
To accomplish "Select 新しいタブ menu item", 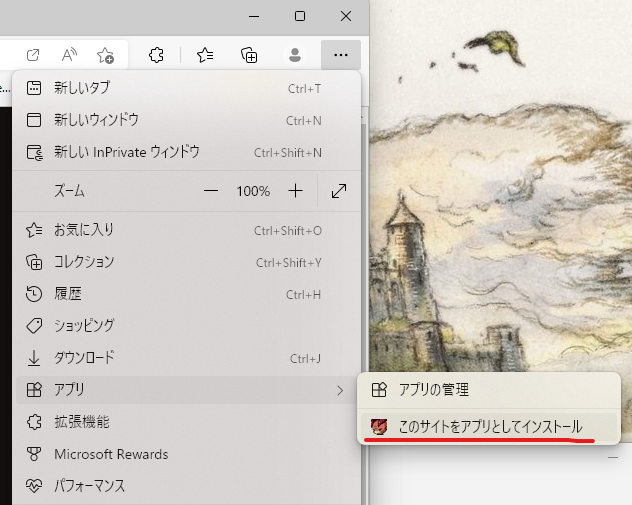I will (187, 88).
